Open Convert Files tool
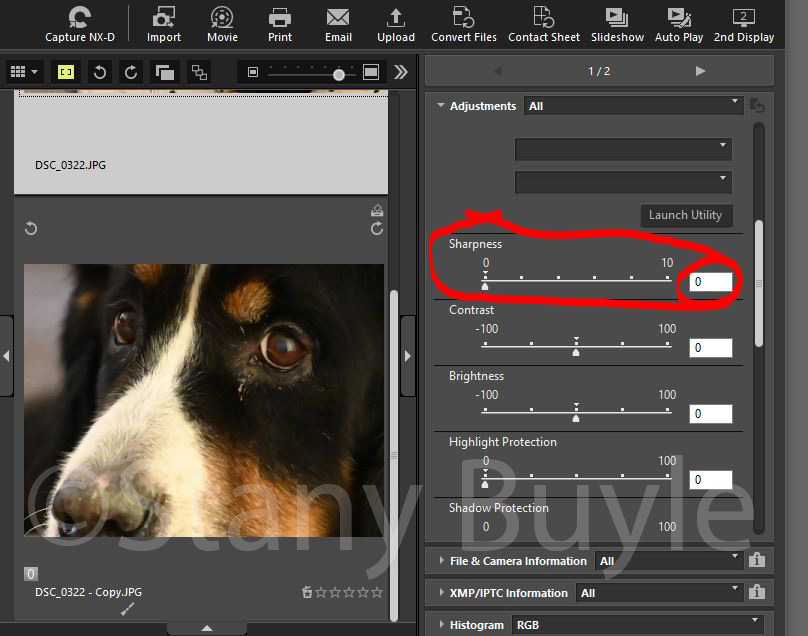The image size is (808, 636). tap(464, 24)
